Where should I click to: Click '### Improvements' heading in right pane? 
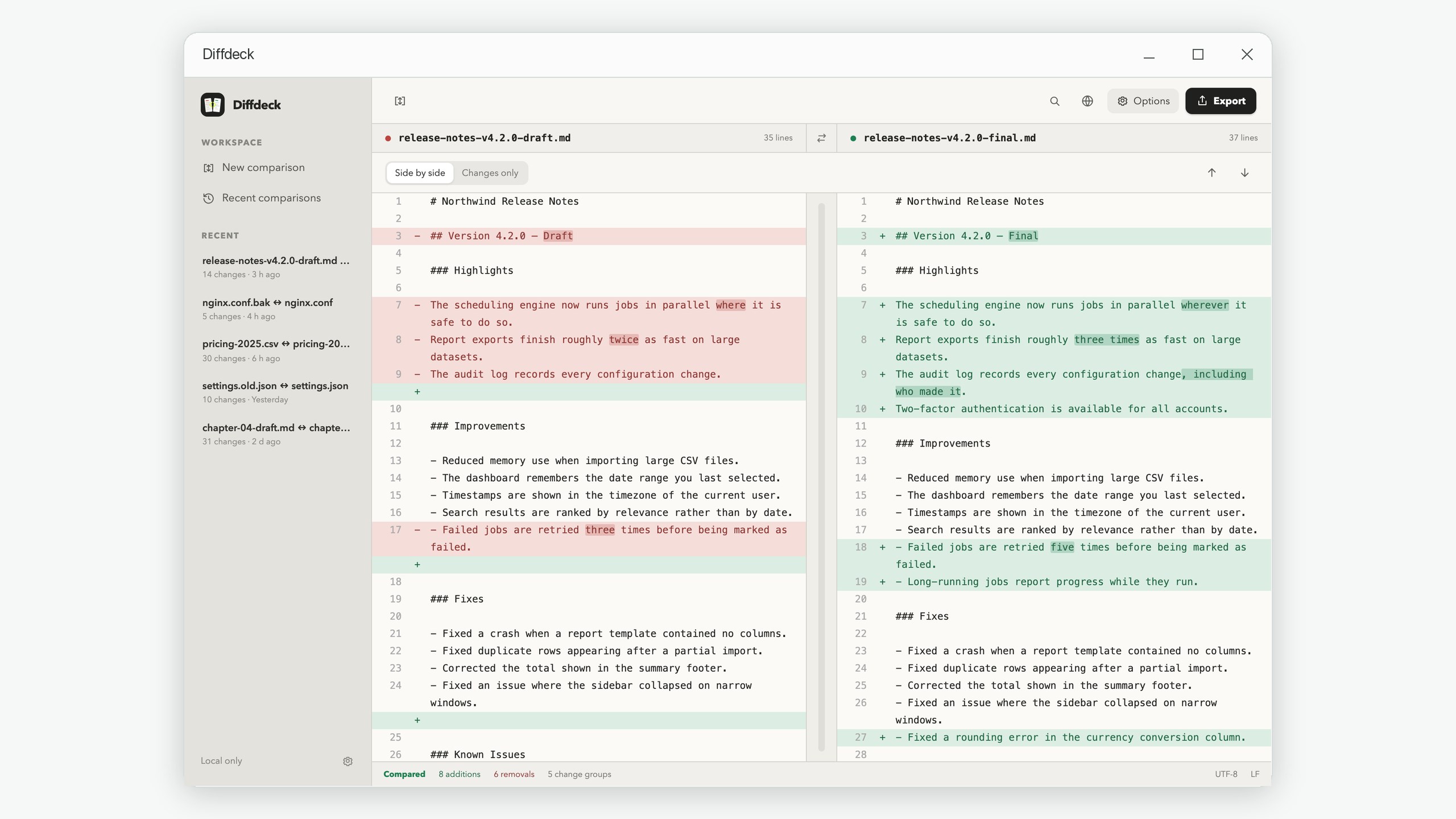pos(942,444)
